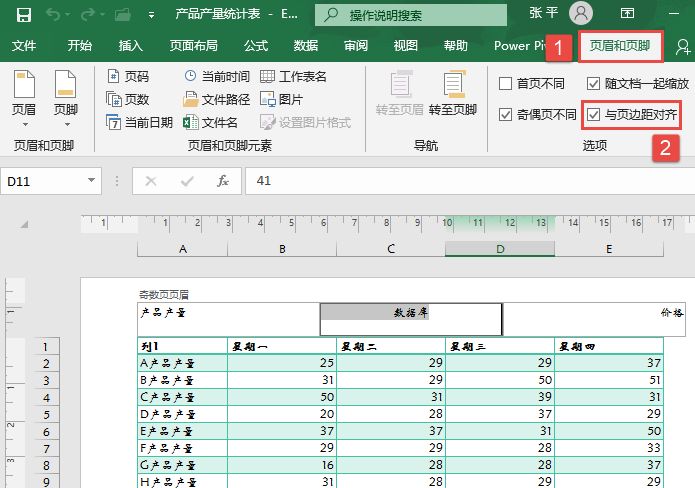Select column C header

(391, 249)
